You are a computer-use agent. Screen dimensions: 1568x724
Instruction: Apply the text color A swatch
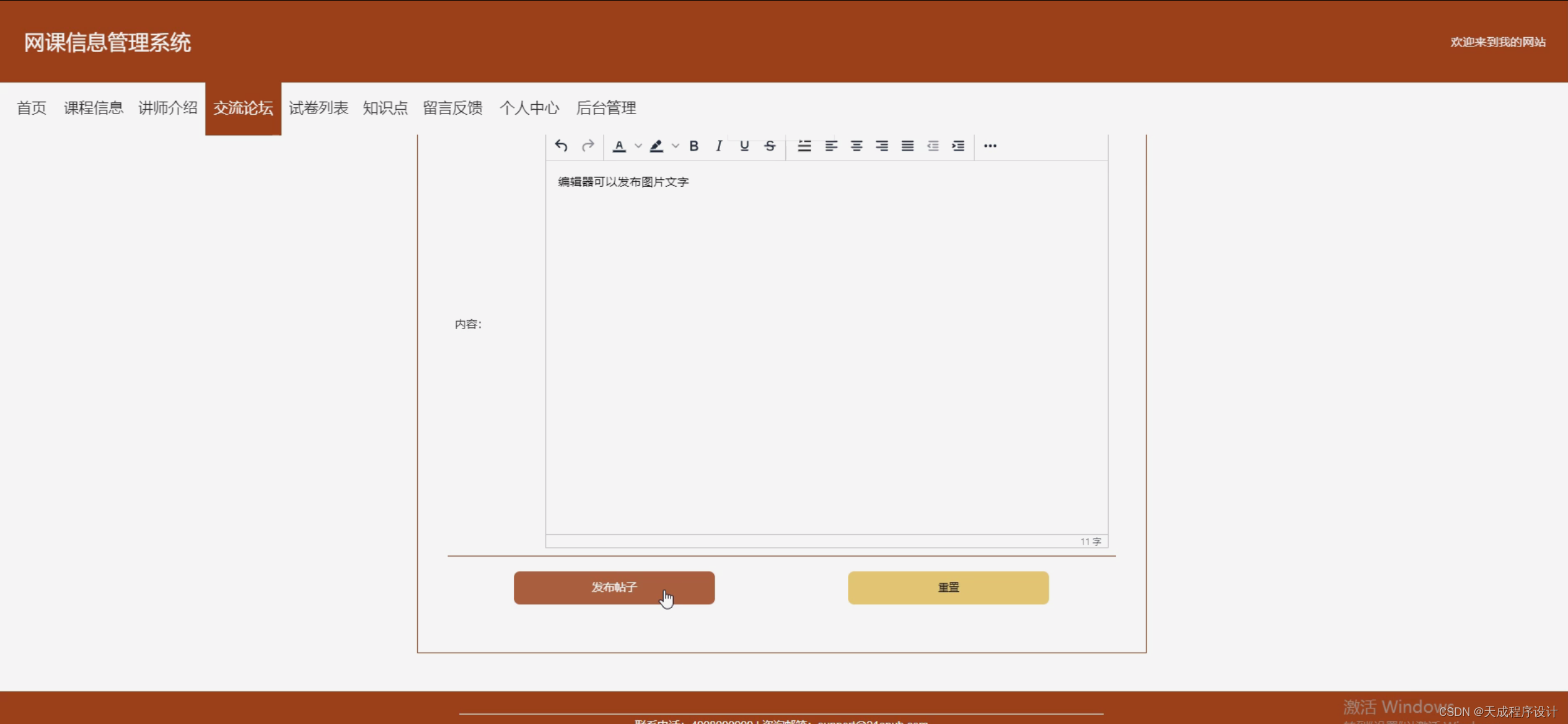(x=619, y=146)
